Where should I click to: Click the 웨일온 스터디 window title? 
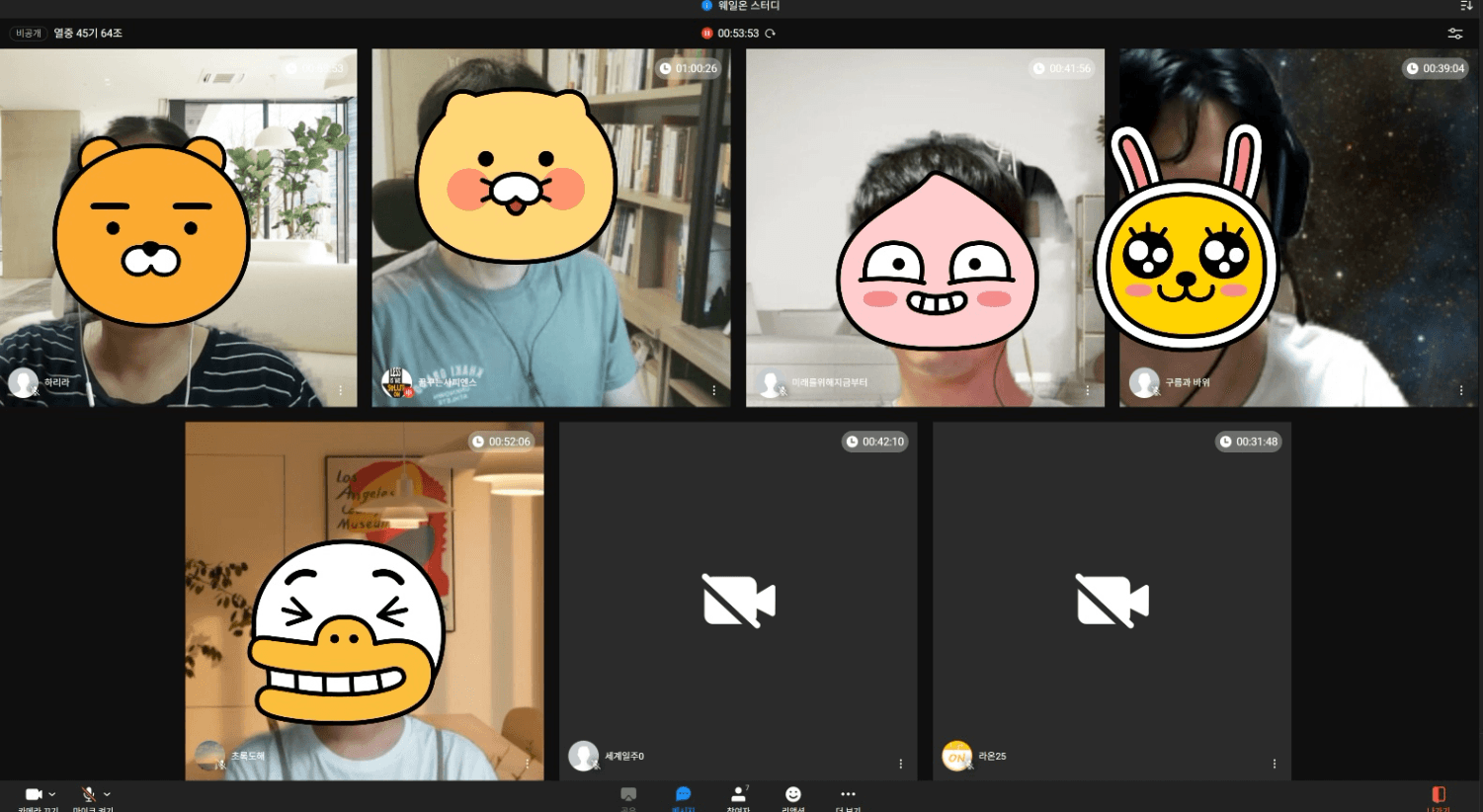[749, 6]
